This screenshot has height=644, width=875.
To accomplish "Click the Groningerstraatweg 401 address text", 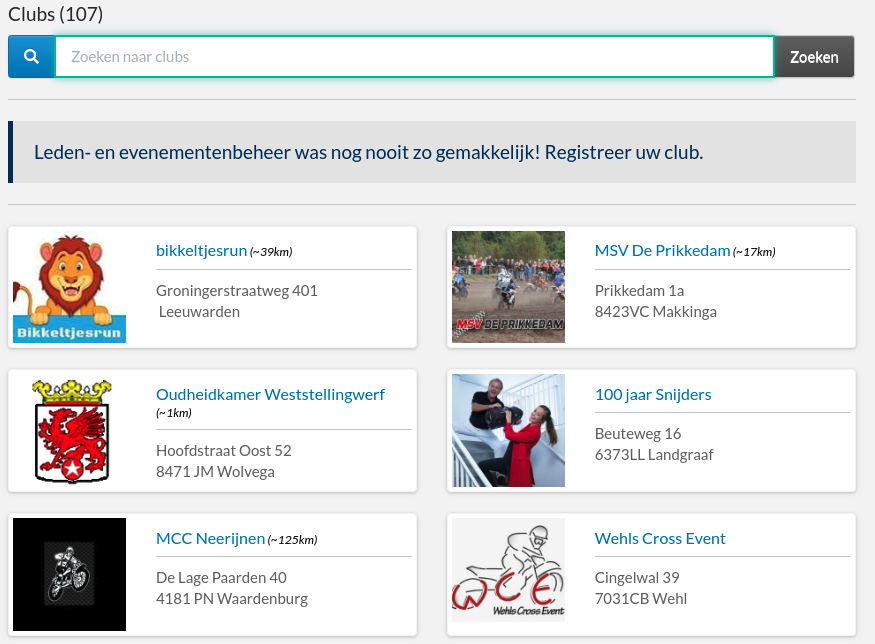I will pyautogui.click(x=236, y=291).
